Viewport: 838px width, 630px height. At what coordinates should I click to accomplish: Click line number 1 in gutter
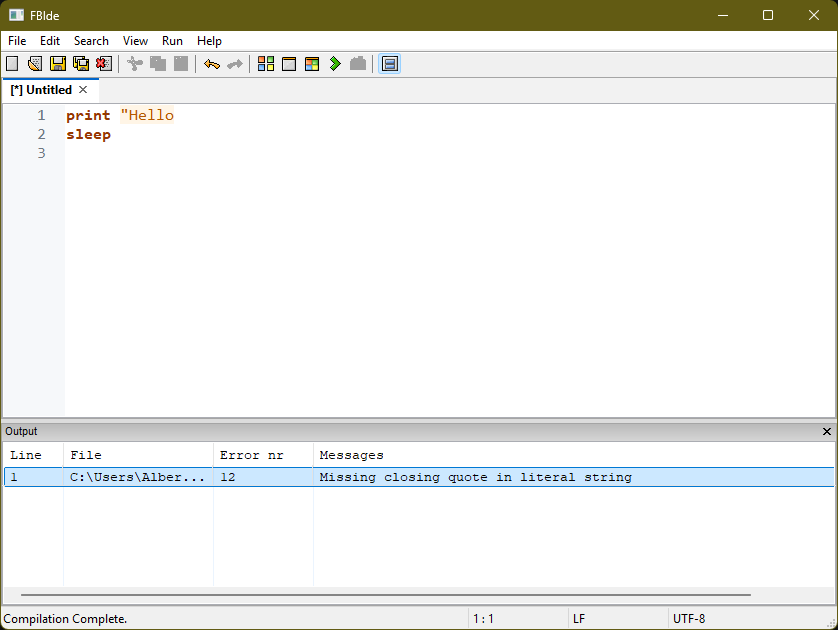pos(42,115)
